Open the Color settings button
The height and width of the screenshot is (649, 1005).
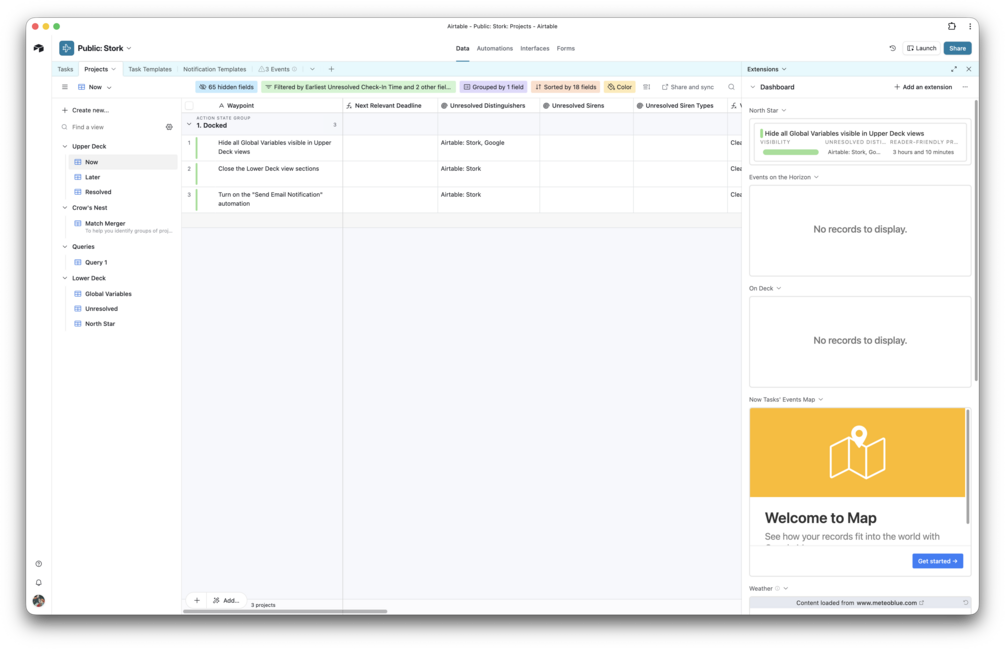tap(620, 87)
